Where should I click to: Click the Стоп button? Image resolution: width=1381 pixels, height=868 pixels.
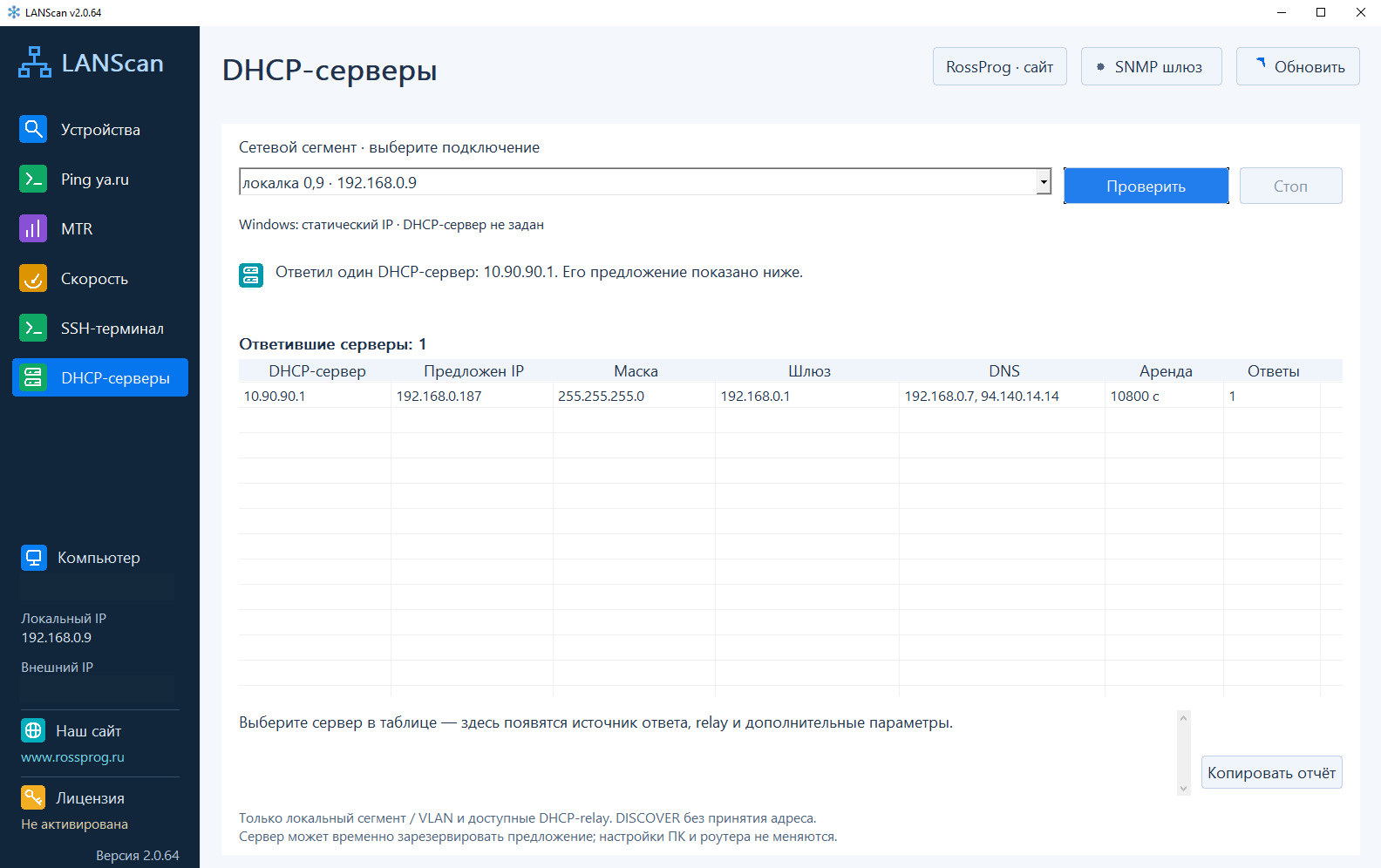click(x=1291, y=186)
